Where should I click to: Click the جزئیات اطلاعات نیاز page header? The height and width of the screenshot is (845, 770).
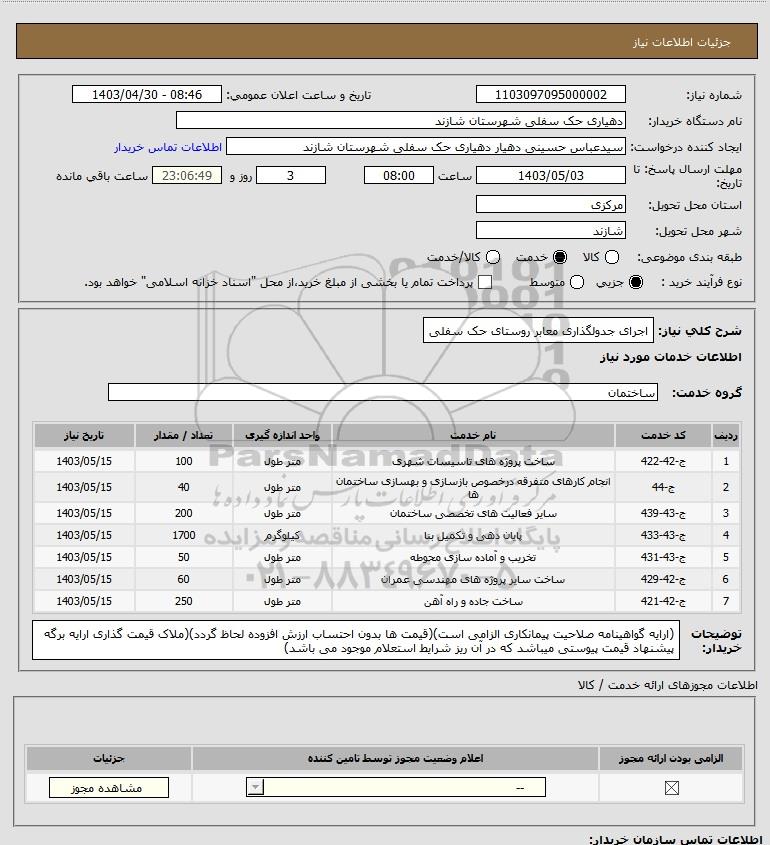click(682, 42)
